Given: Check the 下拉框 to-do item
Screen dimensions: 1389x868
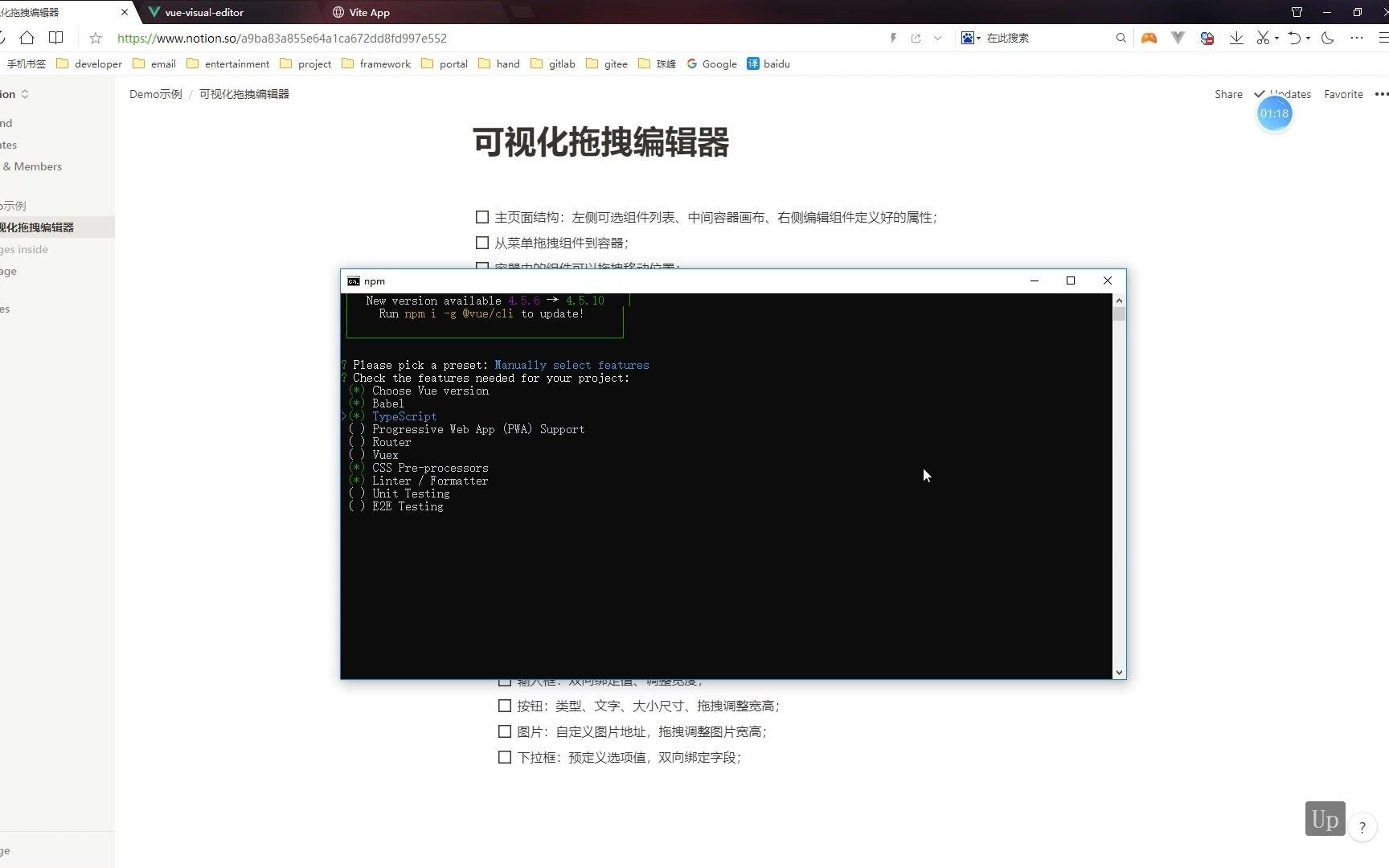Looking at the screenshot, I should coord(505,757).
